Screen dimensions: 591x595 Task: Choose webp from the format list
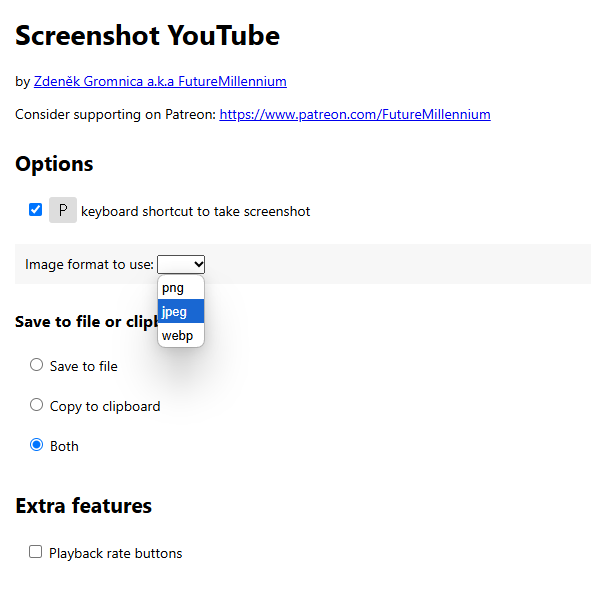pyautogui.click(x=181, y=335)
